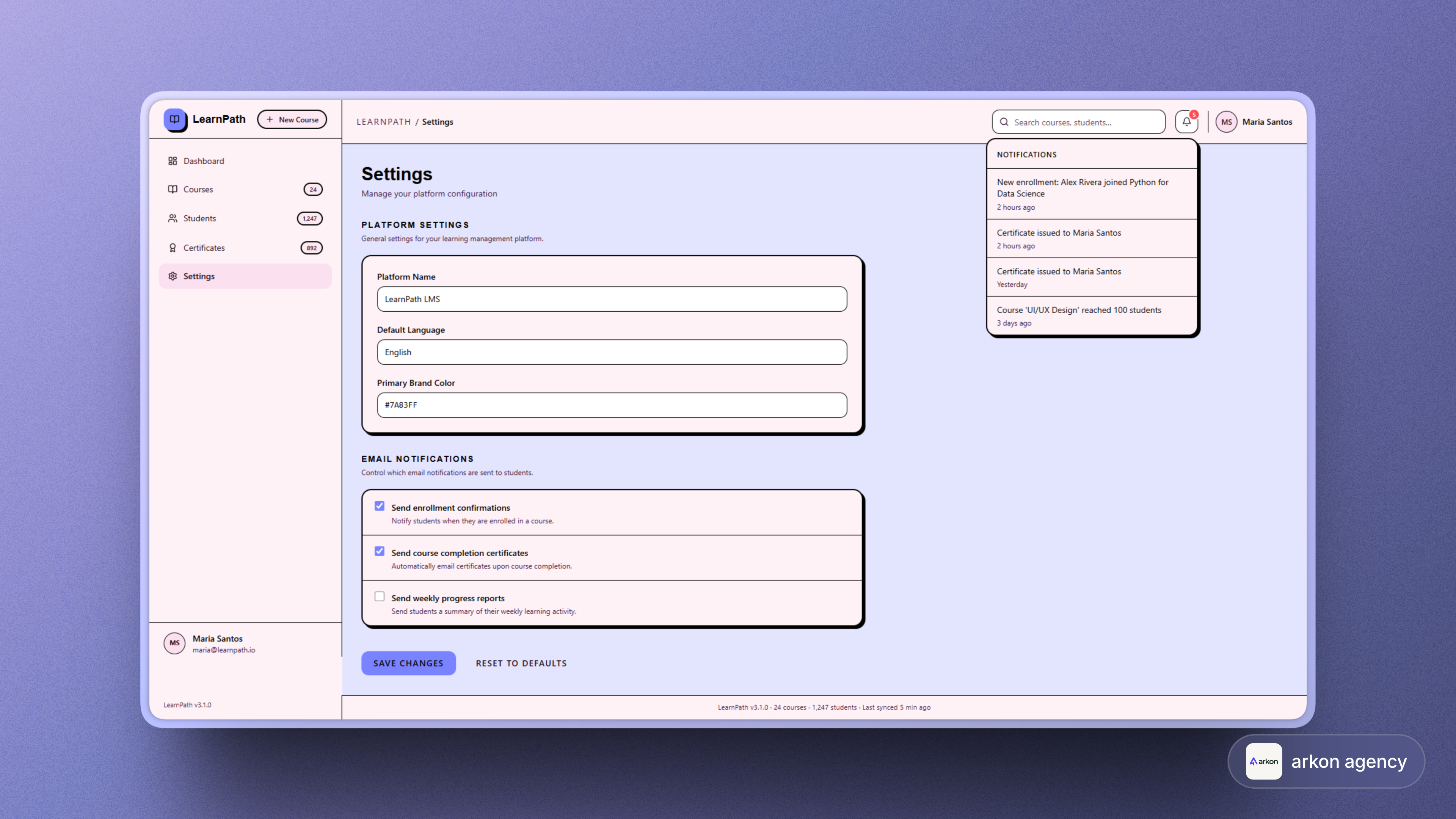Open Certificates in sidebar
The height and width of the screenshot is (819, 1456).
click(x=245, y=248)
